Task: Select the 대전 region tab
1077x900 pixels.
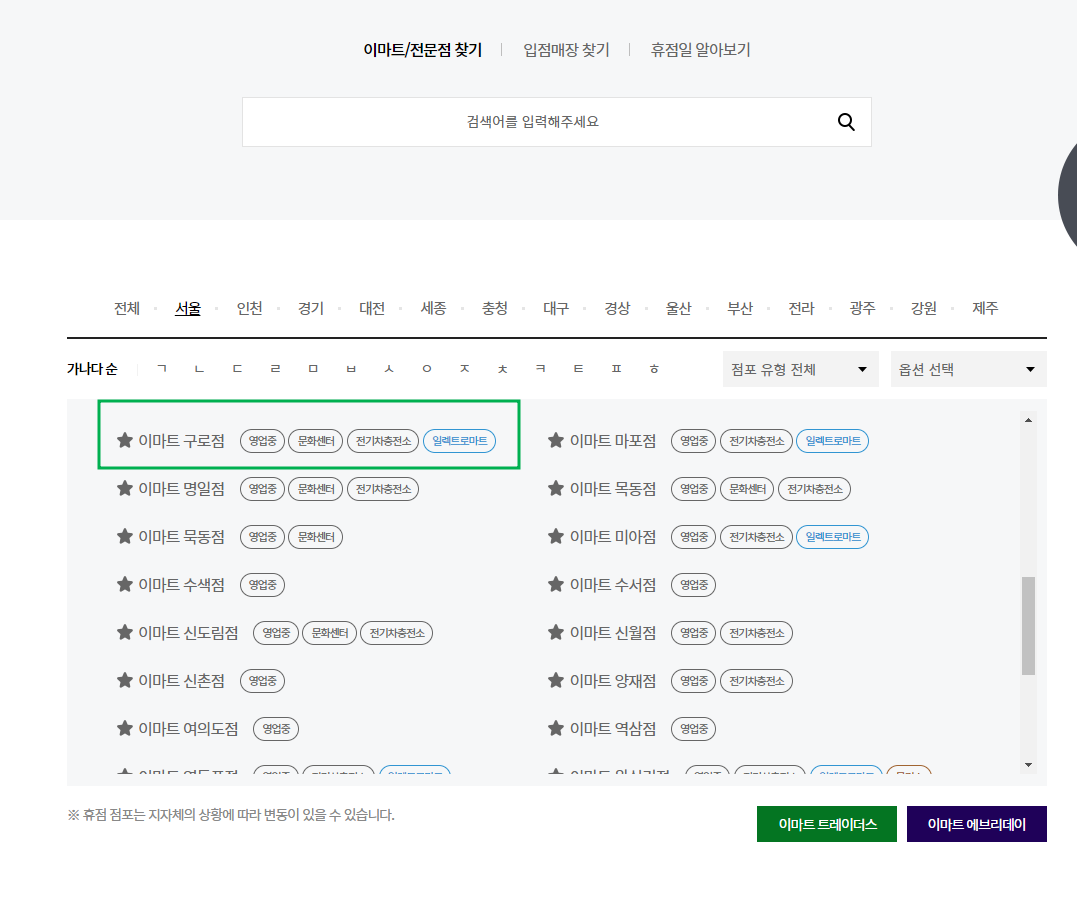Action: [372, 308]
